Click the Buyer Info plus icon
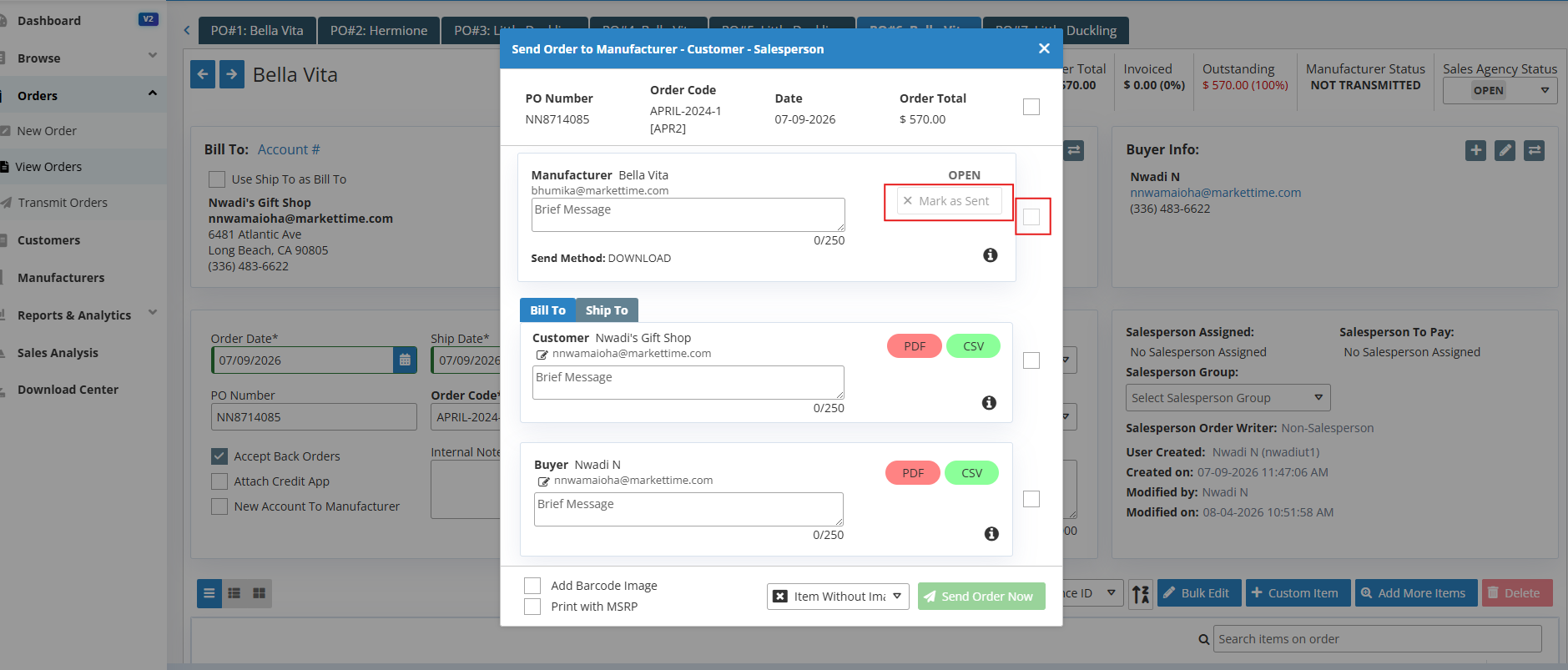Image resolution: width=1568 pixels, height=670 pixels. coord(1475,150)
